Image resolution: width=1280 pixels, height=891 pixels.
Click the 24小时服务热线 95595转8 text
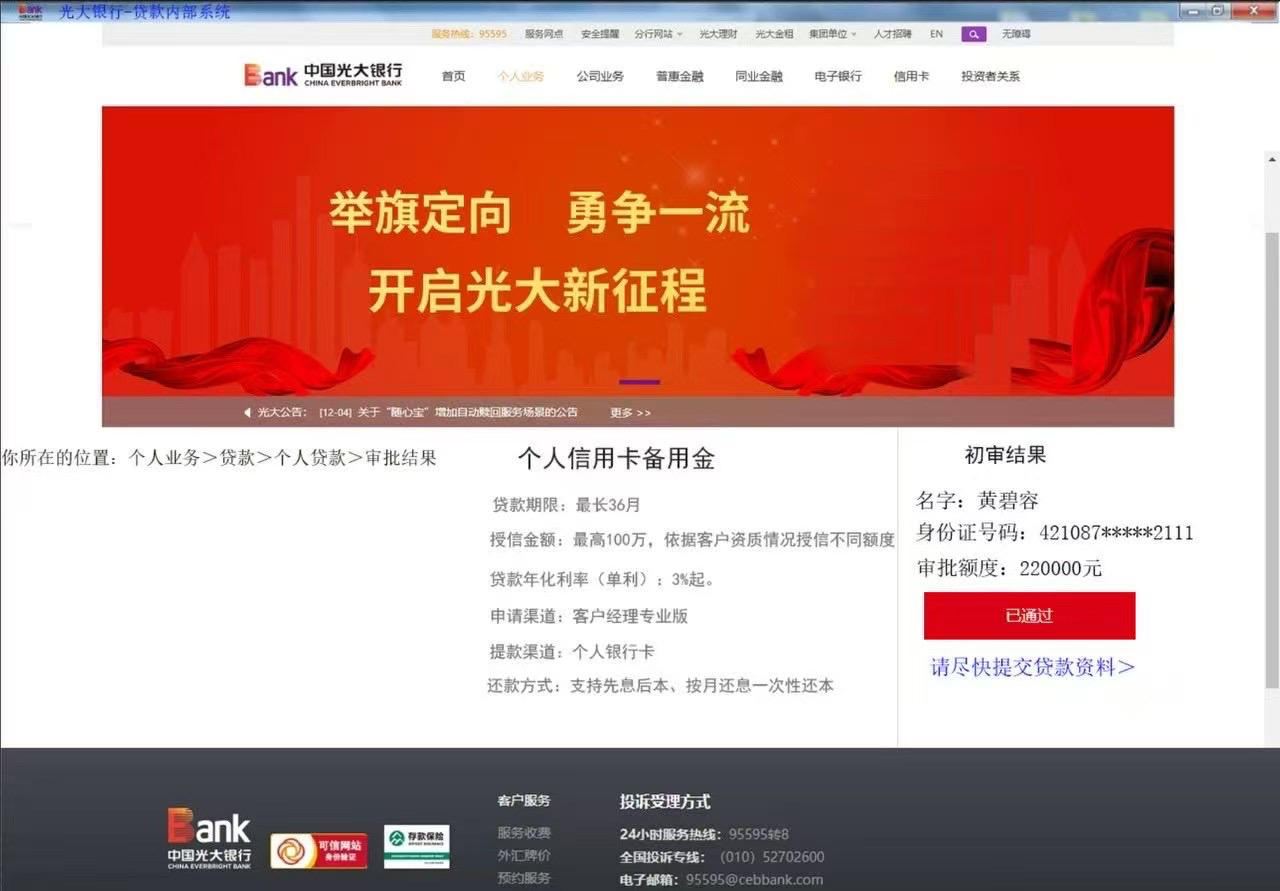tap(704, 834)
